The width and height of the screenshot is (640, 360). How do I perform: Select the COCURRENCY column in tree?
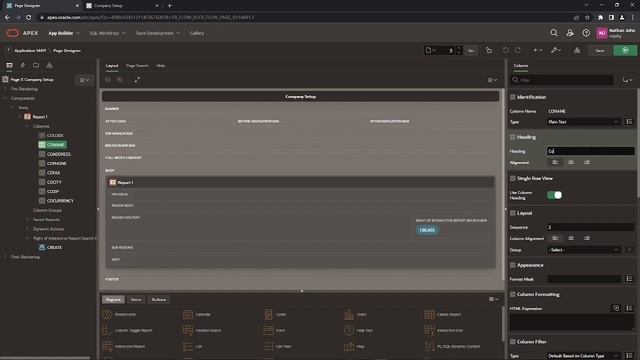[x=60, y=201]
